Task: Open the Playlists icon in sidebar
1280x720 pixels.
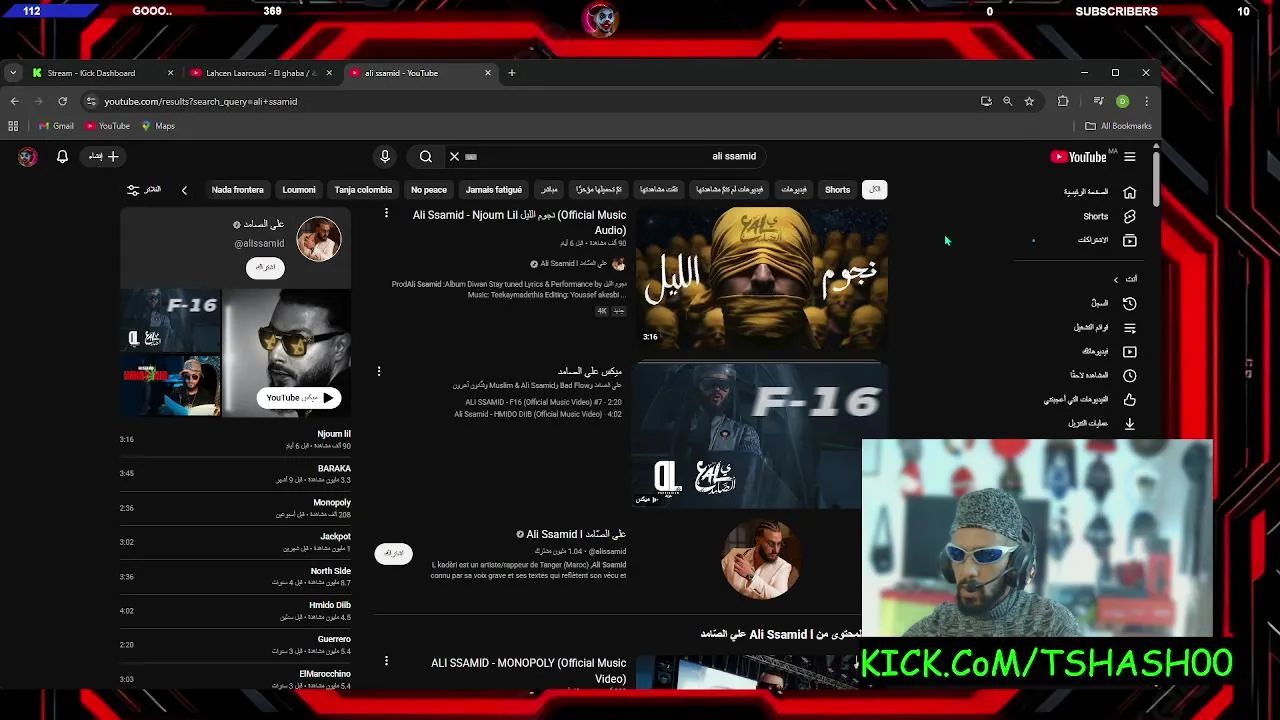Action: coord(1130,327)
